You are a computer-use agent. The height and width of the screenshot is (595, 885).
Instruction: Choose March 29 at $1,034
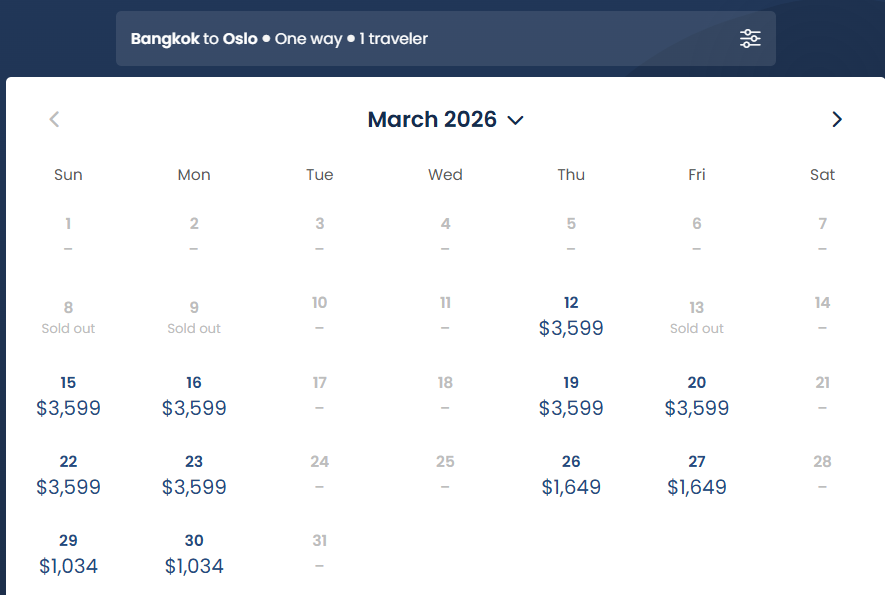coord(68,555)
